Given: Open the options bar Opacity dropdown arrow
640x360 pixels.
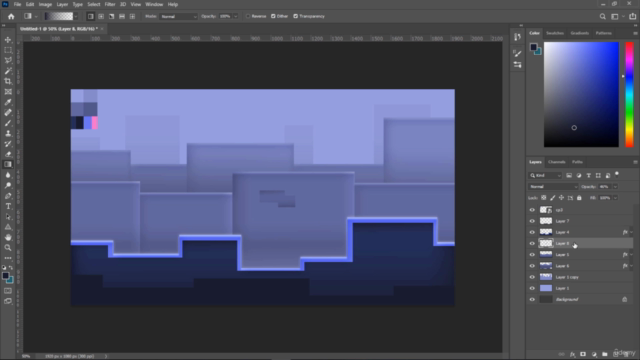Looking at the screenshot, I should click(x=236, y=16).
